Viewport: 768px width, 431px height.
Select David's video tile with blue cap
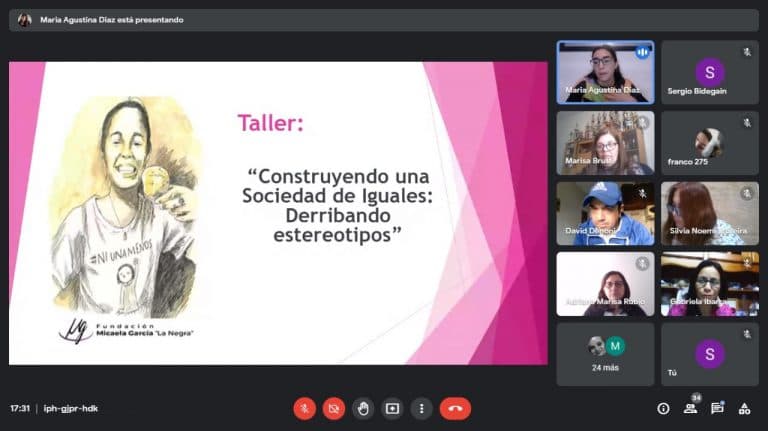tap(605, 214)
